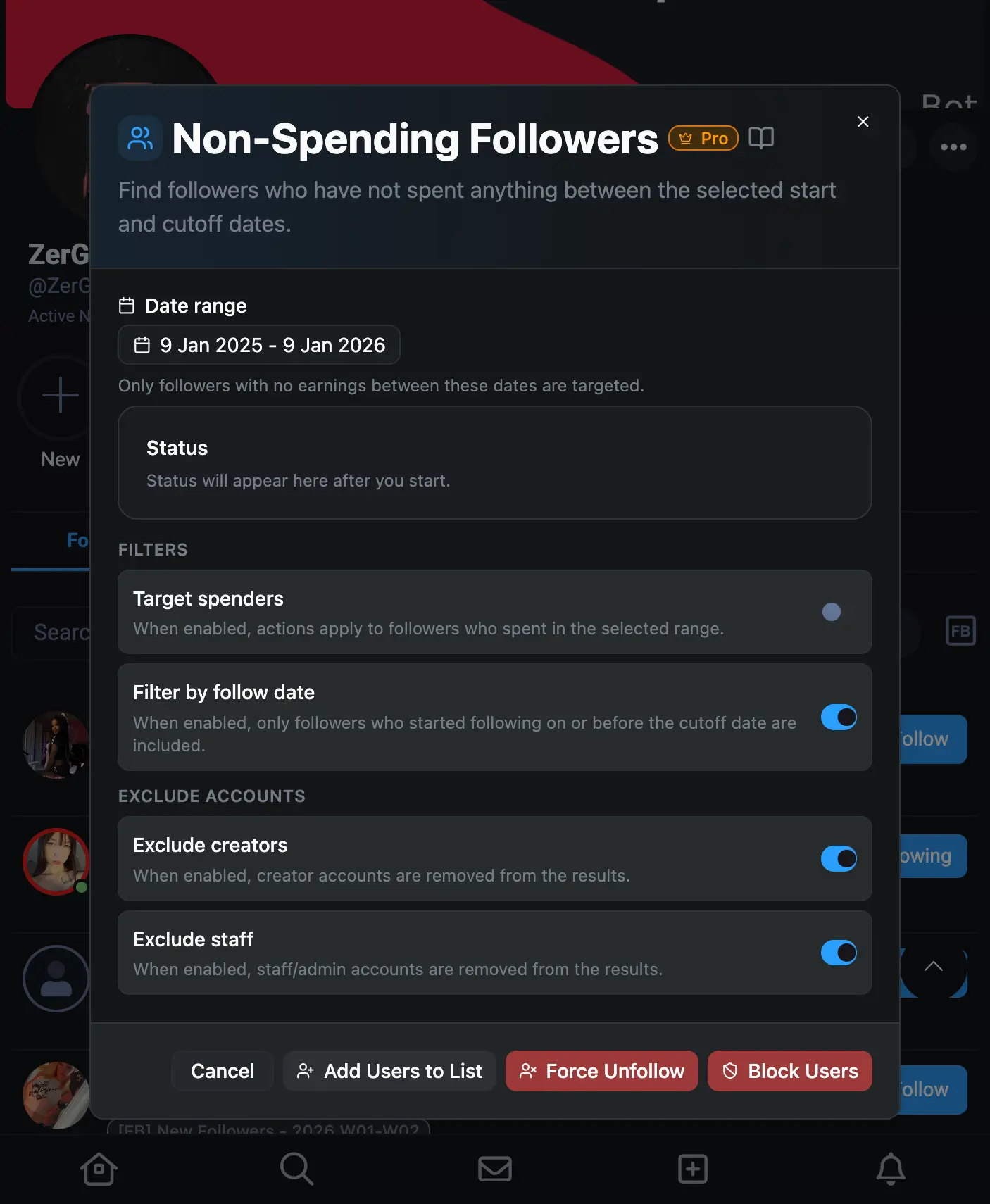Open the documentation book icon beside Pro badge
The image size is (990, 1204).
762,137
